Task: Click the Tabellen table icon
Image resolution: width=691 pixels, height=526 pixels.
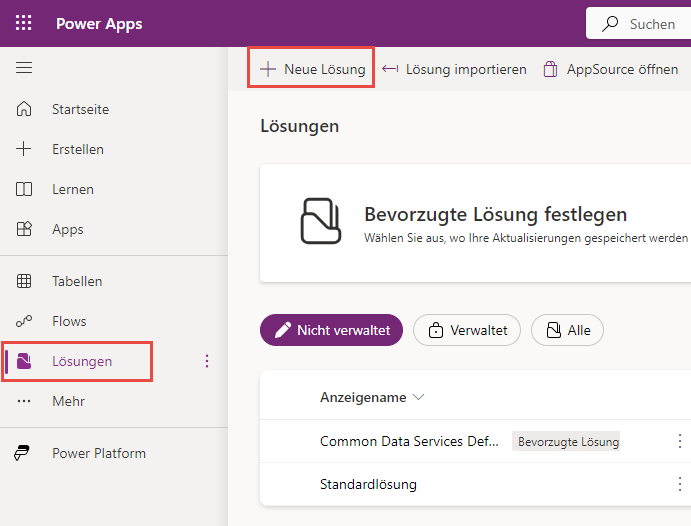Action: click(x=24, y=281)
